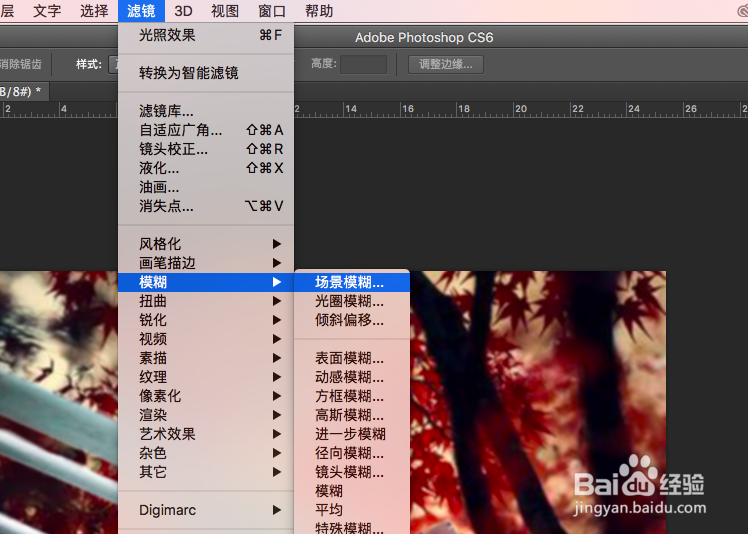This screenshot has width=748, height=534.
Task: Choose 平均 blur filter
Action: [352, 510]
